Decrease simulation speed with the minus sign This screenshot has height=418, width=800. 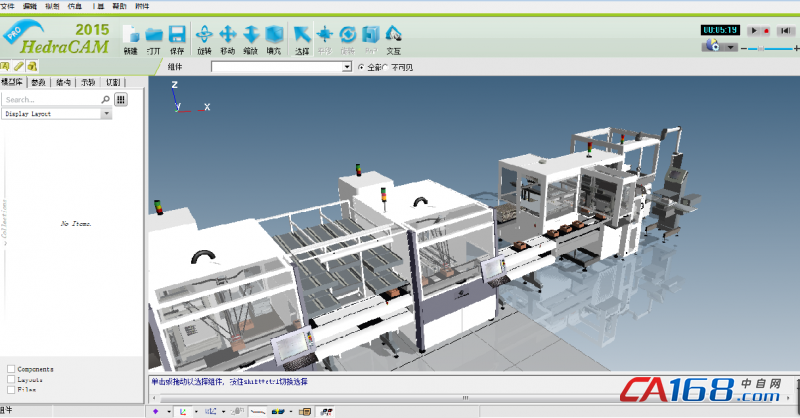tap(744, 48)
